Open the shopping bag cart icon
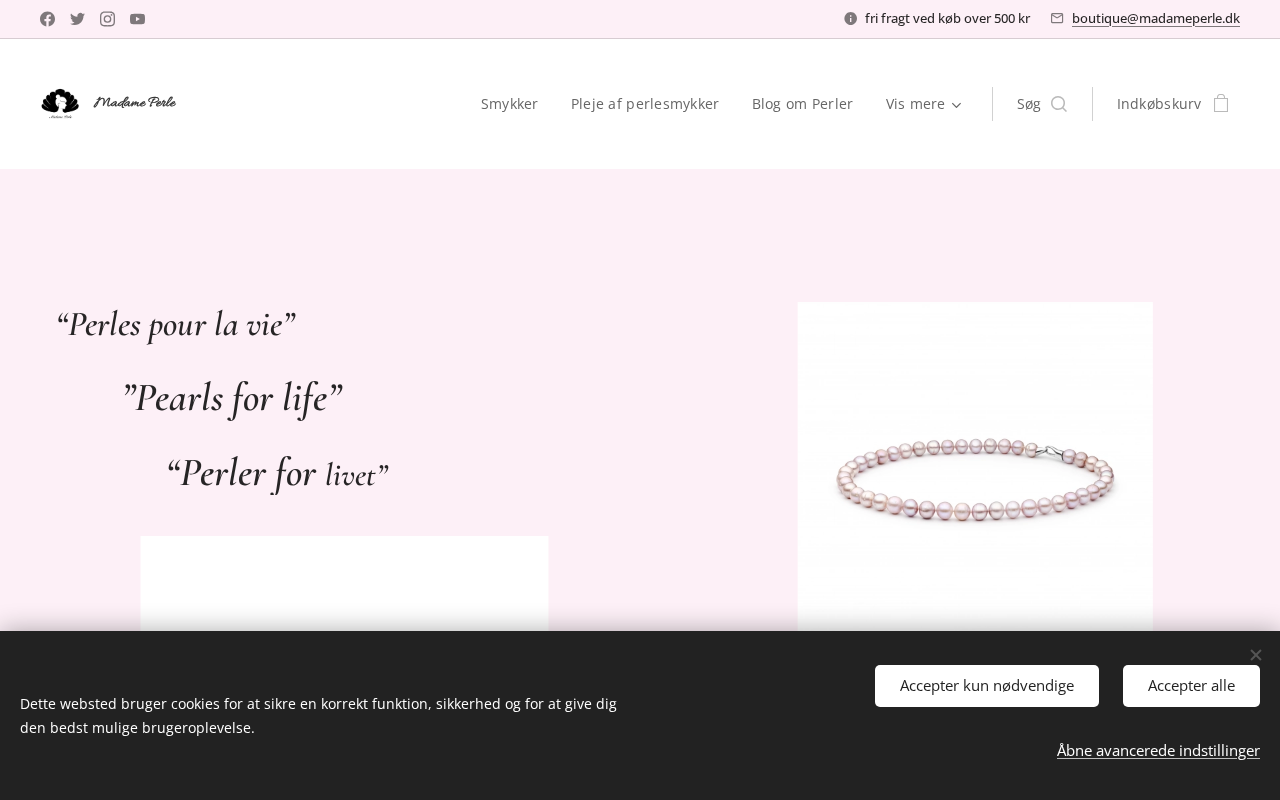 click(1221, 103)
